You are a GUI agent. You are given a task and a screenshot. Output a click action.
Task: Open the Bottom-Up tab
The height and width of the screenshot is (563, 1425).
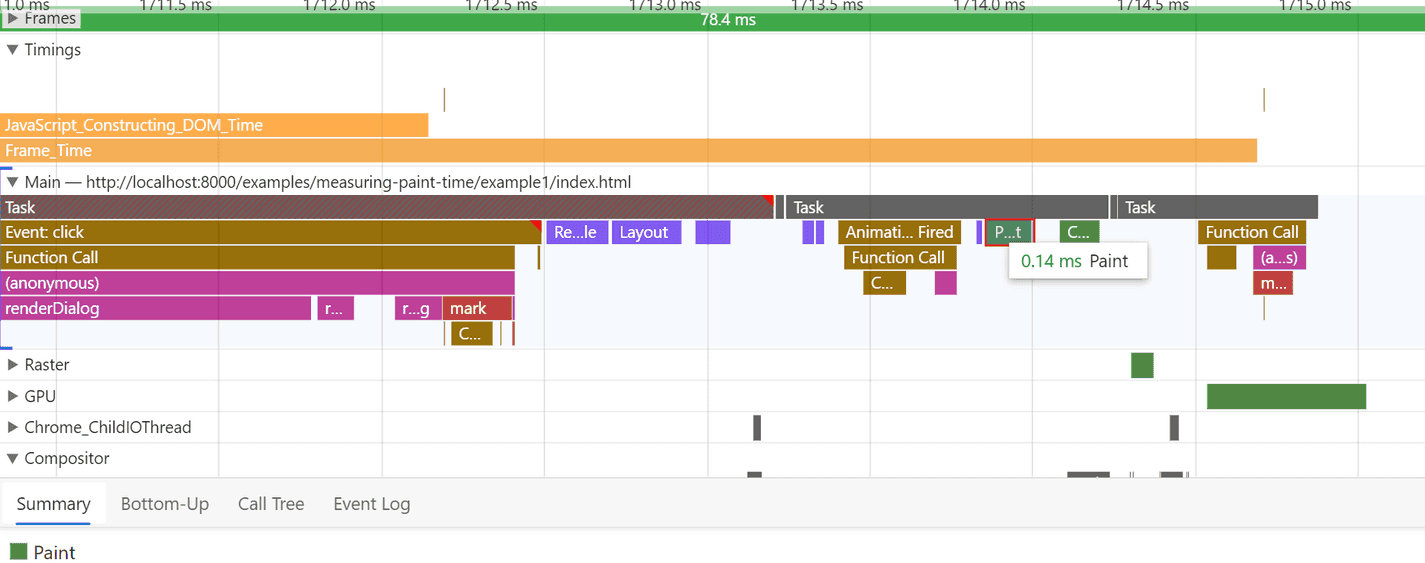pos(165,504)
